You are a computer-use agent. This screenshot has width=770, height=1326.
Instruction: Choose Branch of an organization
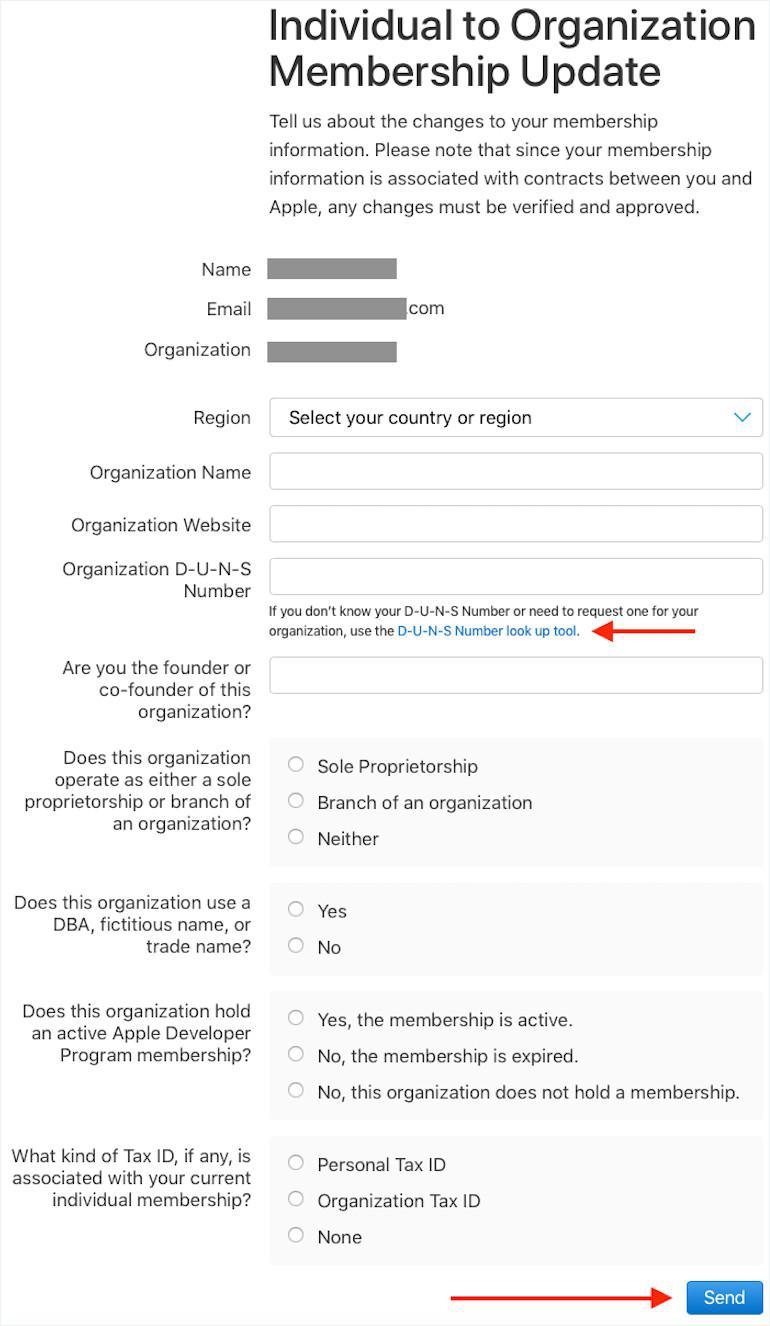(x=296, y=801)
